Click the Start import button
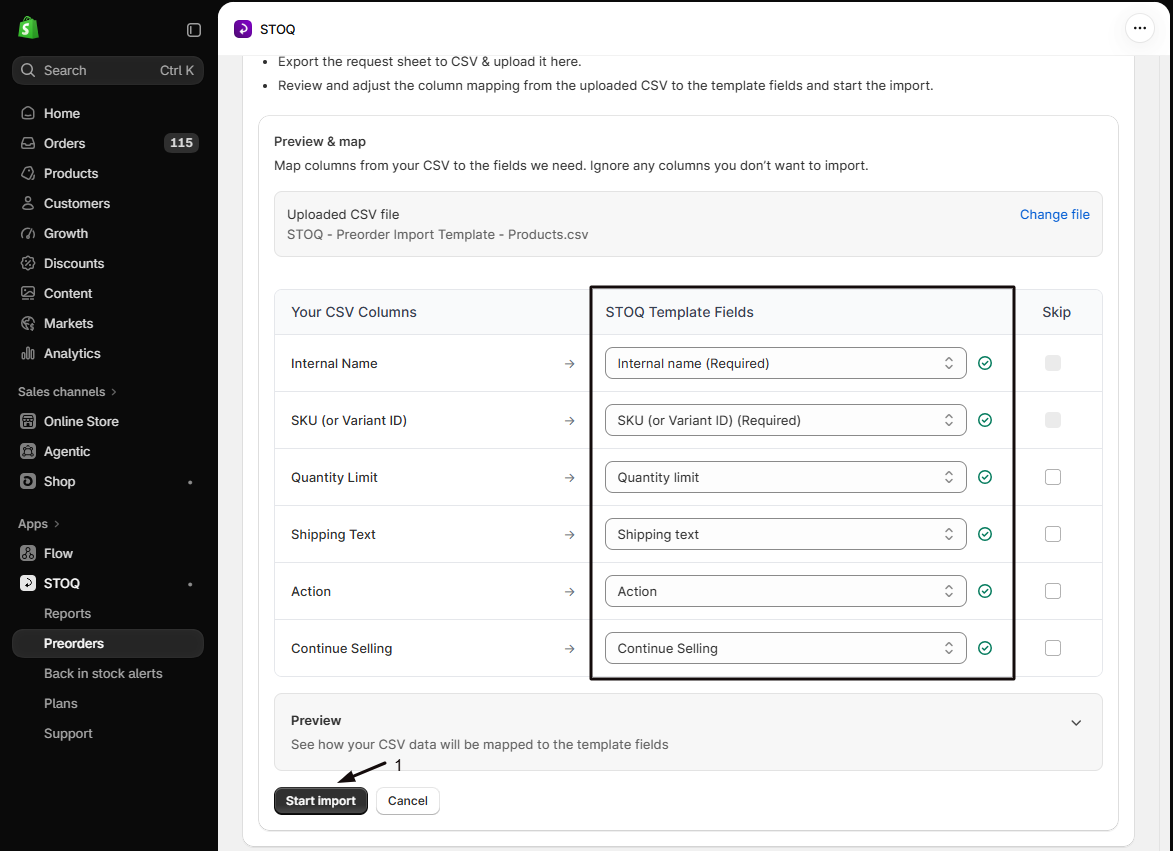Screen dimensions: 1173x851 (x=321, y=801)
